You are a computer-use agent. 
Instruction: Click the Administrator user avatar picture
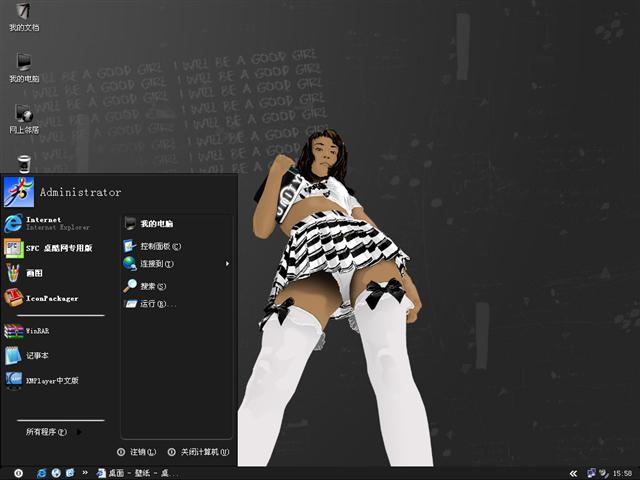(19, 192)
